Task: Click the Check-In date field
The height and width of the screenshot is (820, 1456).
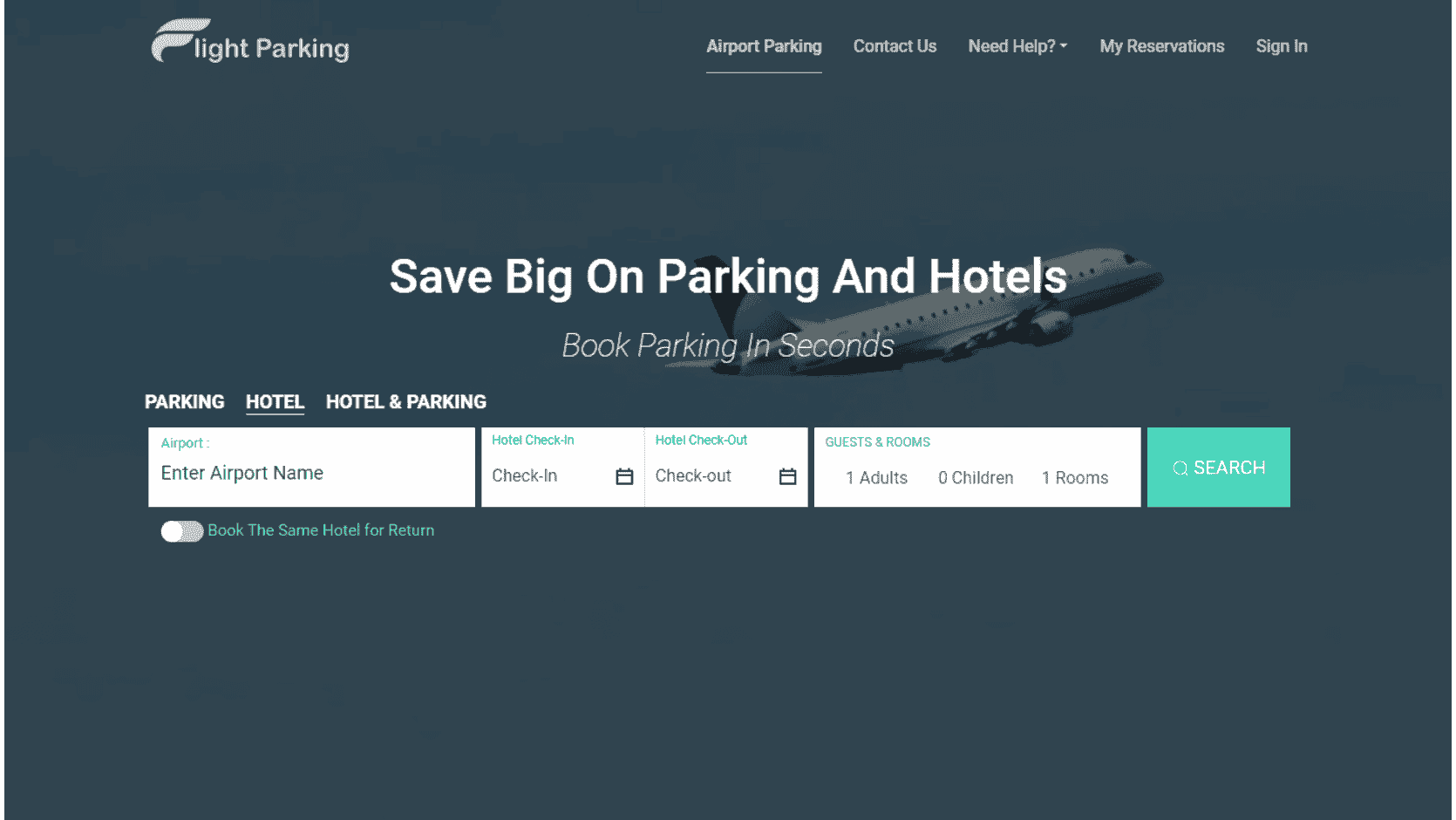Action: pos(562,467)
